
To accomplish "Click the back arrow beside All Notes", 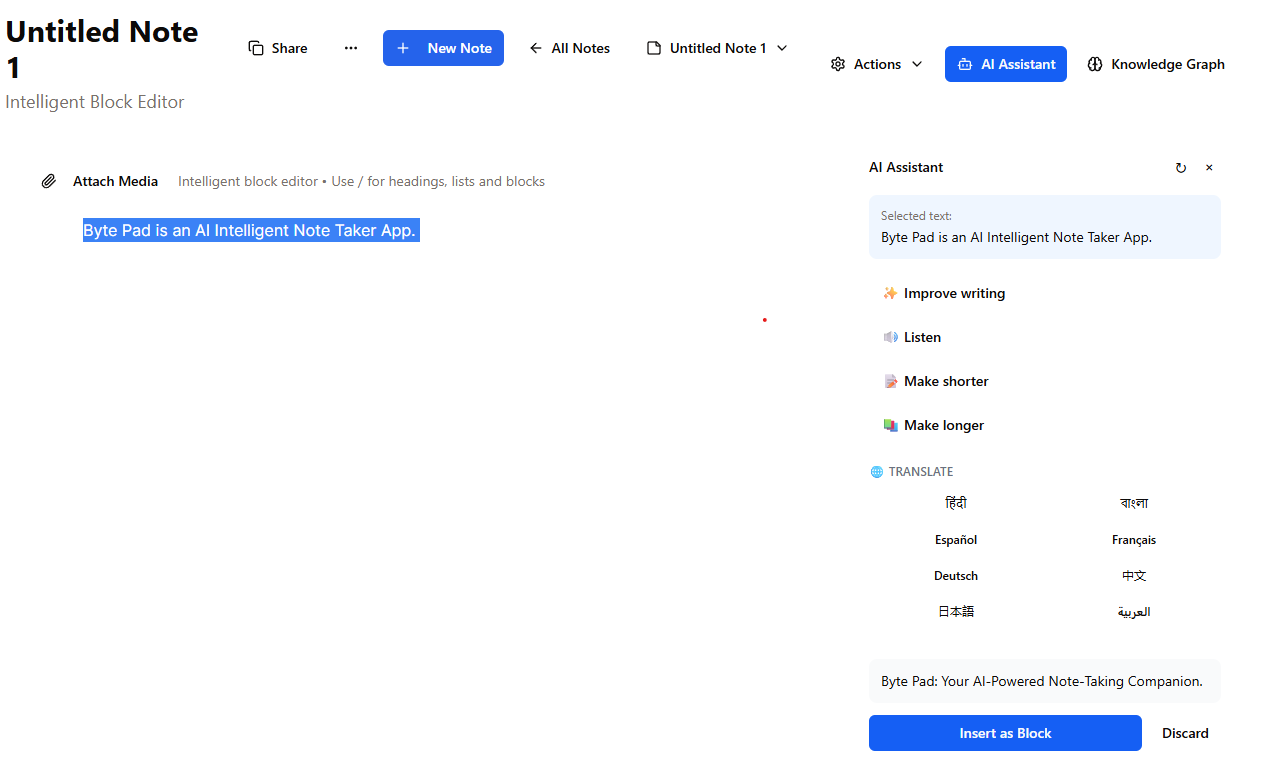I will (x=536, y=48).
